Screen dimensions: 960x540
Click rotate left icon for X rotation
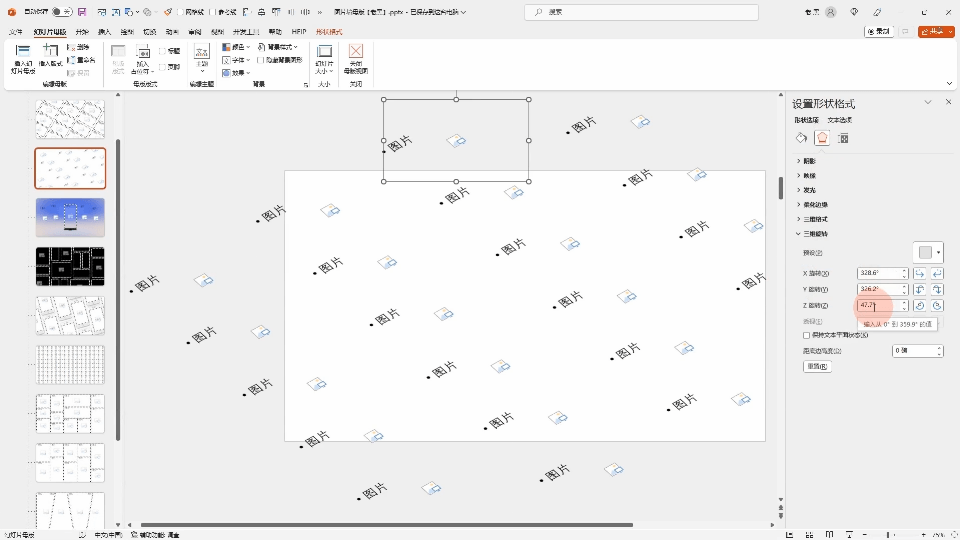[920, 273]
